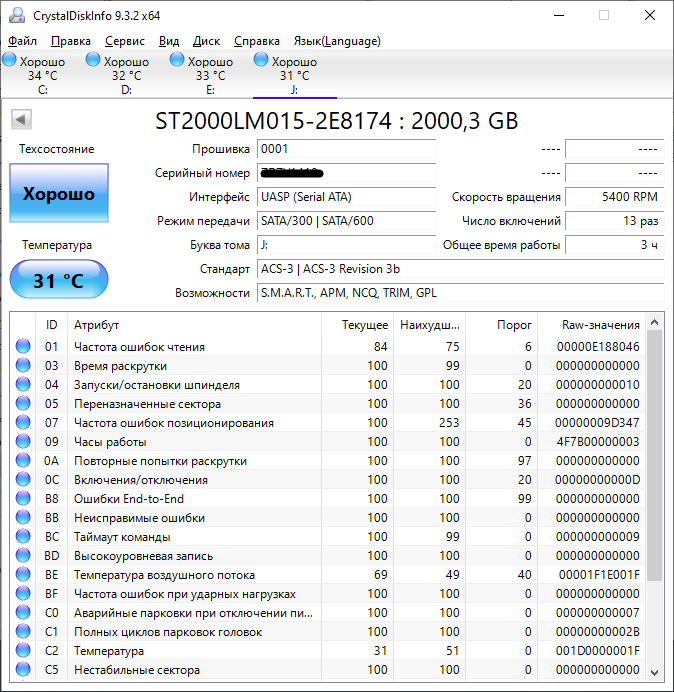Click status orb for attribute 04 row
This screenshot has width=674, height=692.
[x=23, y=384]
